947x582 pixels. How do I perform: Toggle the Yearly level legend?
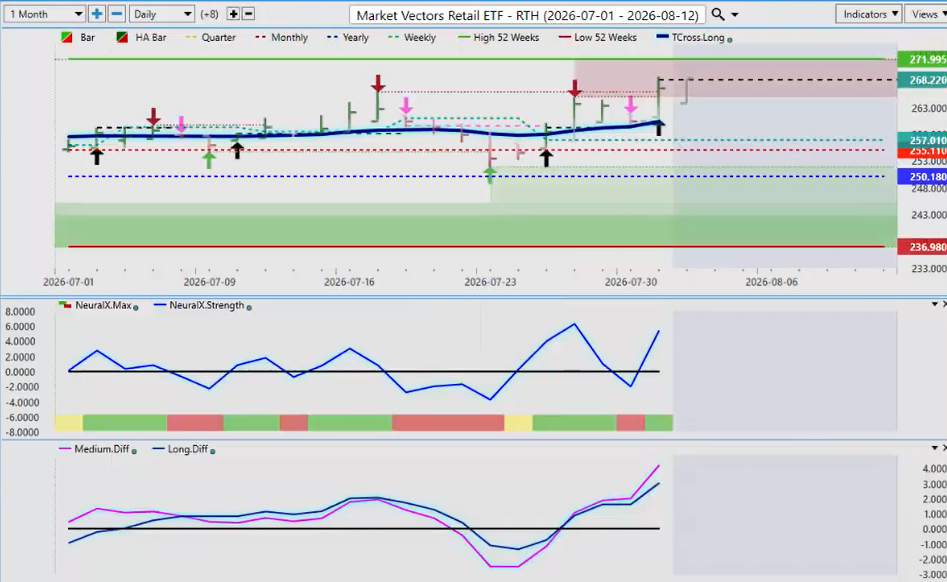click(348, 37)
